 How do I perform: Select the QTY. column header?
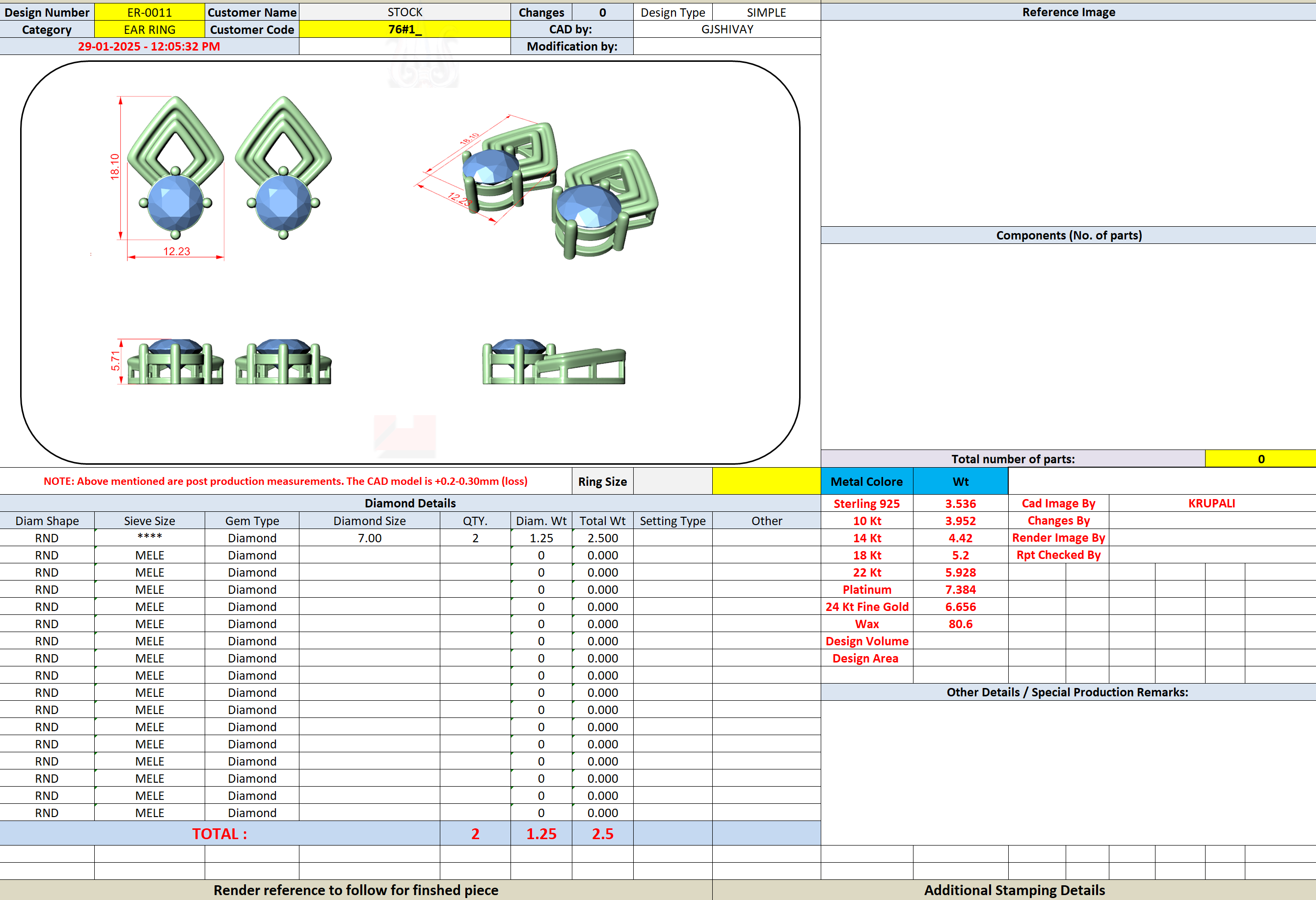[475, 521]
